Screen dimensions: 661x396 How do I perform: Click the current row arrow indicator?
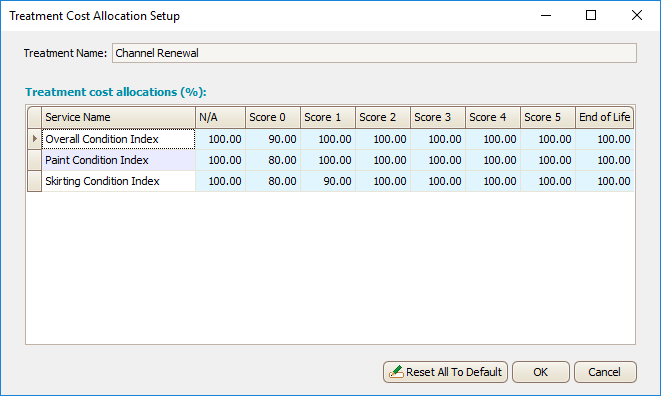(35, 139)
